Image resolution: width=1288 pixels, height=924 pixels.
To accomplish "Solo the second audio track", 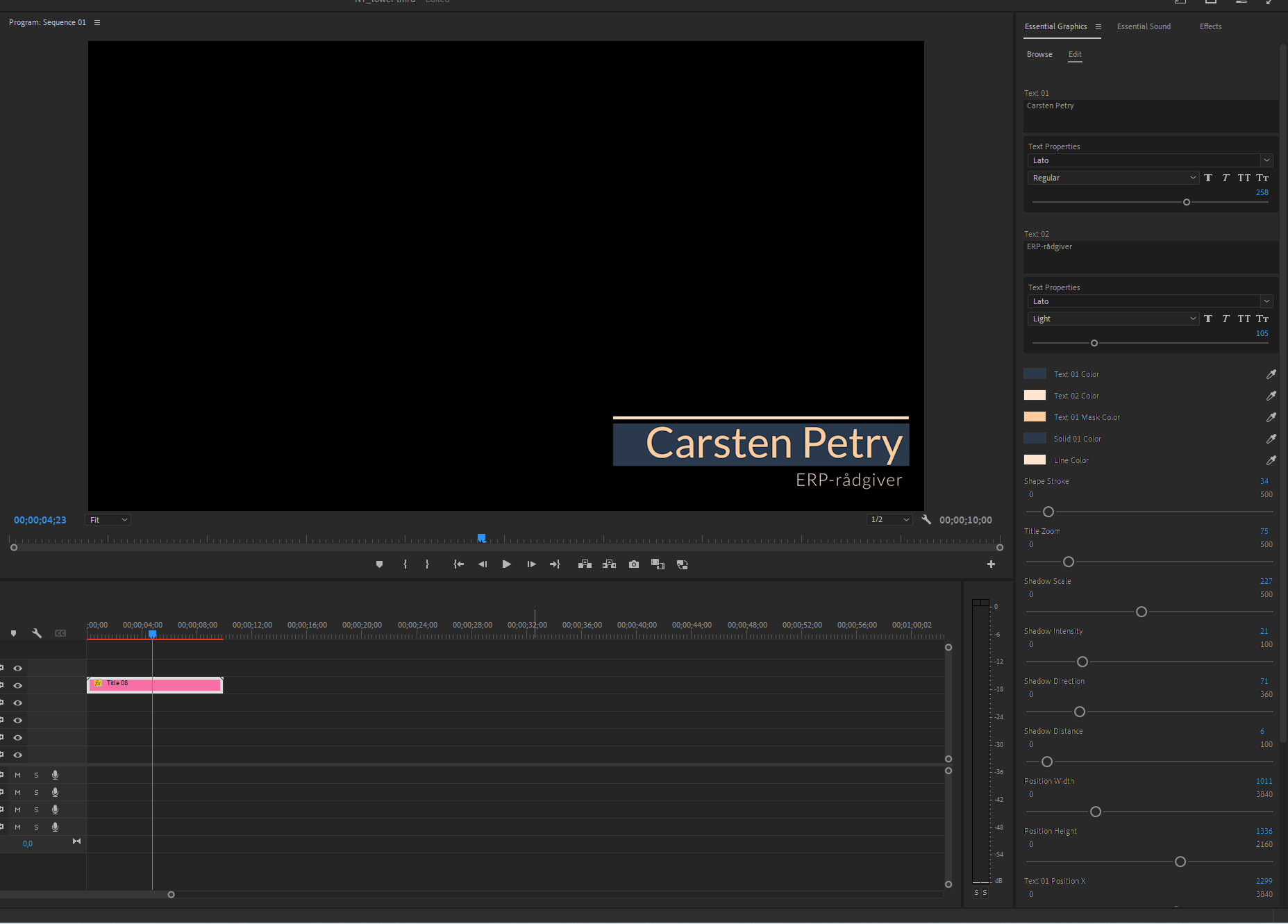I will click(x=36, y=792).
